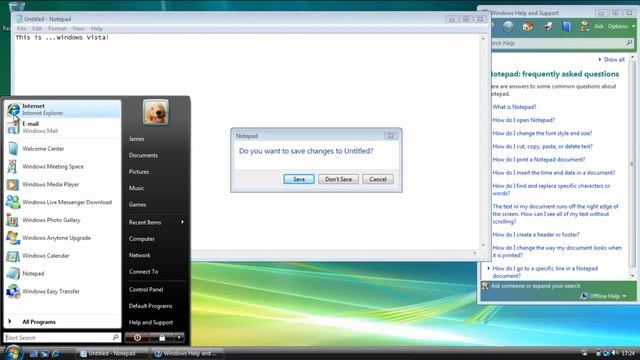640x360 pixels.
Task: Switch to Untitled - Notepad taskbar button
Action: pyautogui.click(x=113, y=353)
